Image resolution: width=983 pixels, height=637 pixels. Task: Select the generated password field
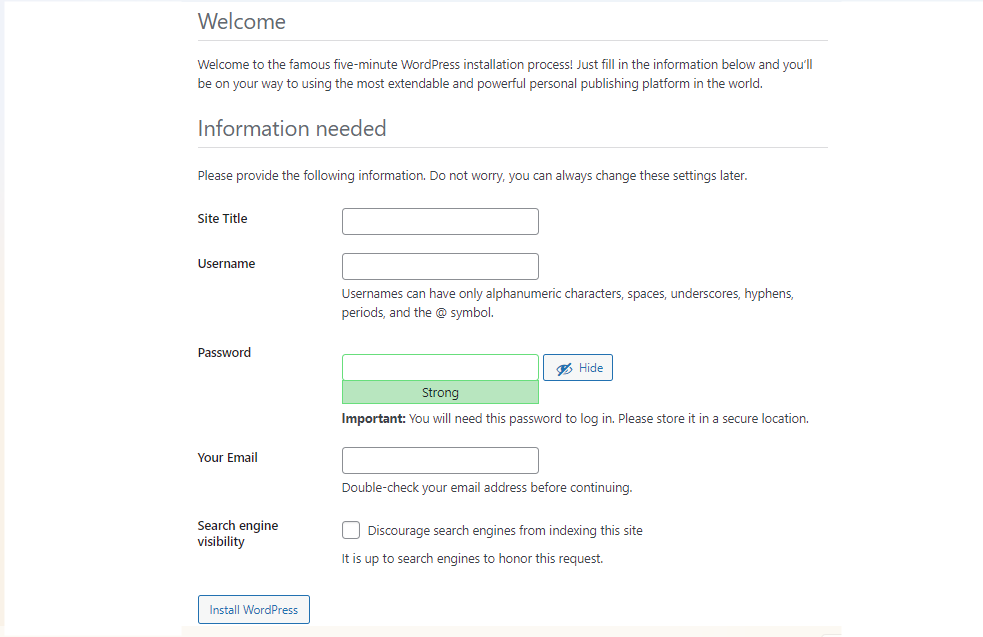[440, 367]
